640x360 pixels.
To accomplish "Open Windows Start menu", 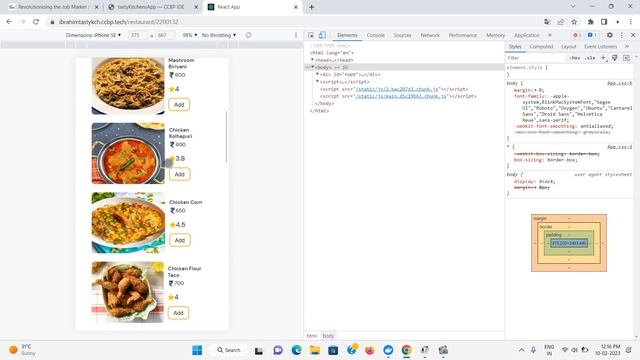I will 197,350.
